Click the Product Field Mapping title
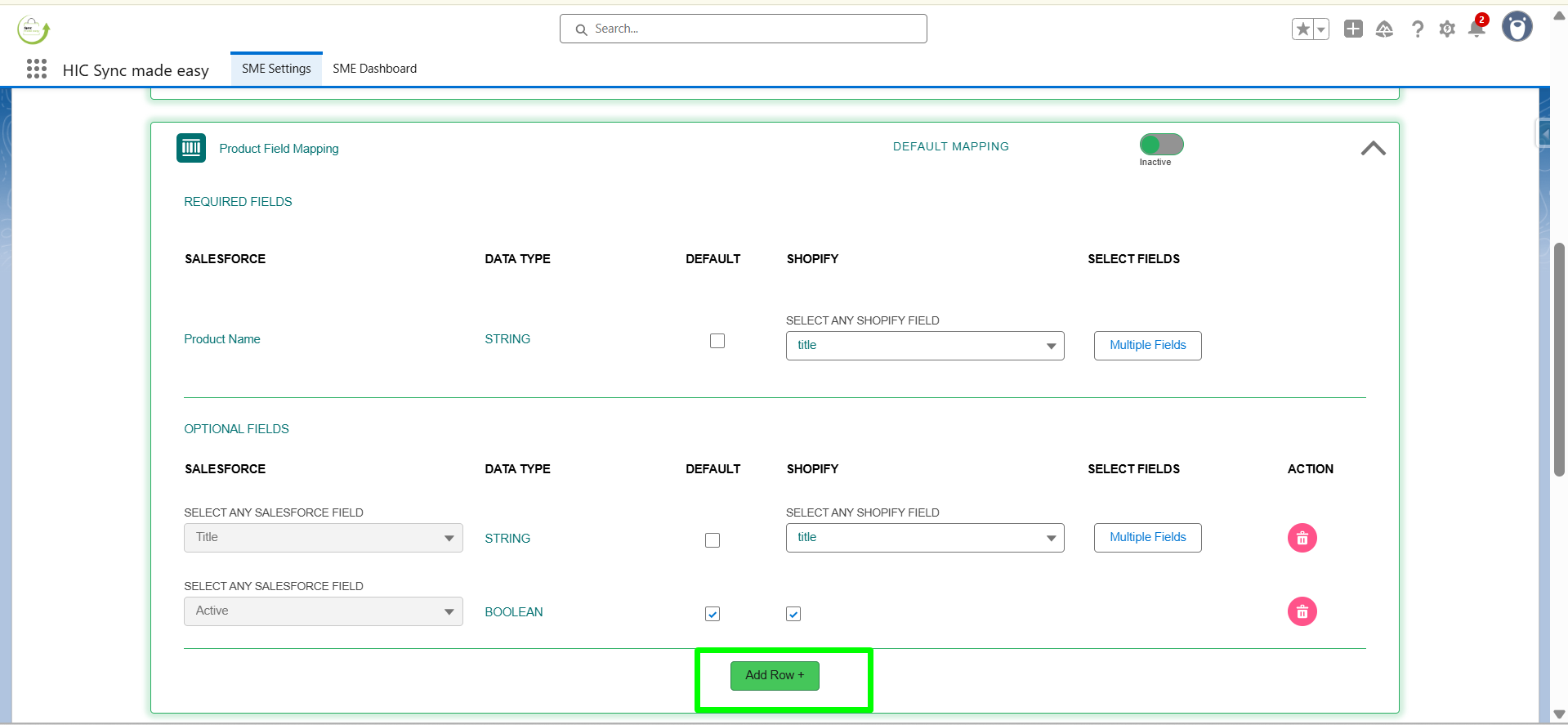Screen dimensions: 1568x725 tap(279, 149)
